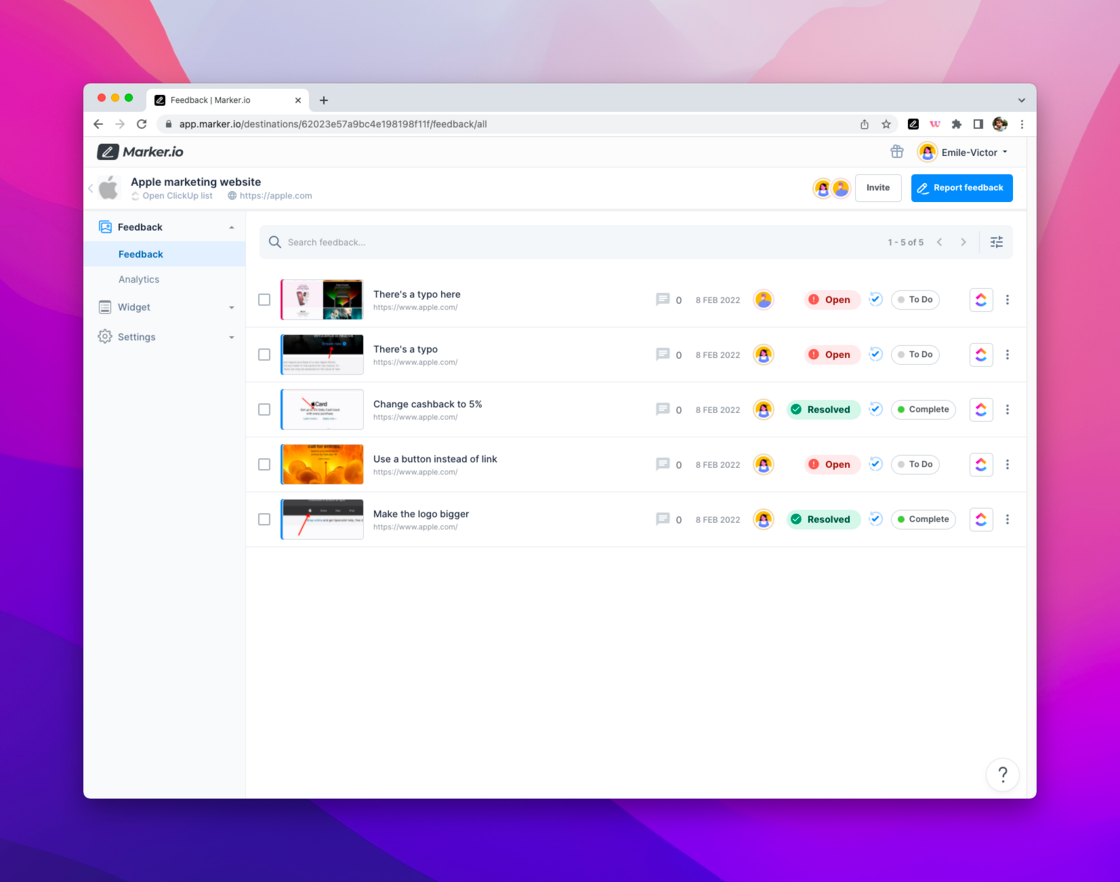Open ClickUp icon for "Make the logo bigger"
1120x882 pixels.
click(x=981, y=519)
